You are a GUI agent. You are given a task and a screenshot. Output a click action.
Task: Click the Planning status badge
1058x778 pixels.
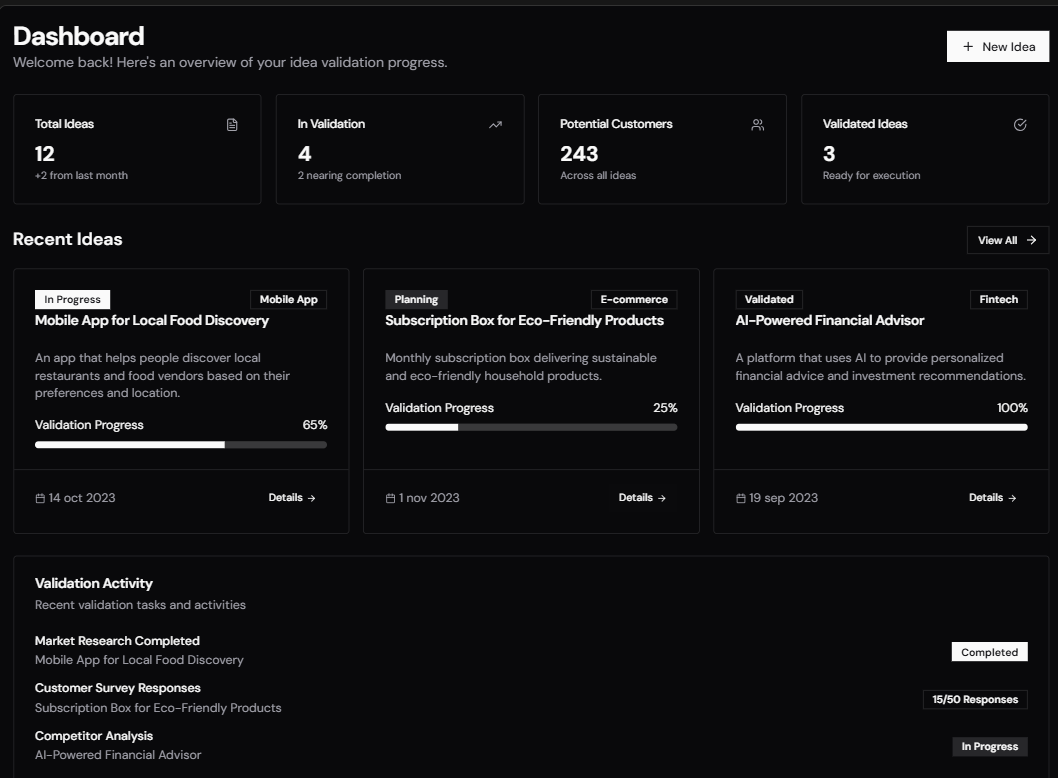pyautogui.click(x=416, y=300)
